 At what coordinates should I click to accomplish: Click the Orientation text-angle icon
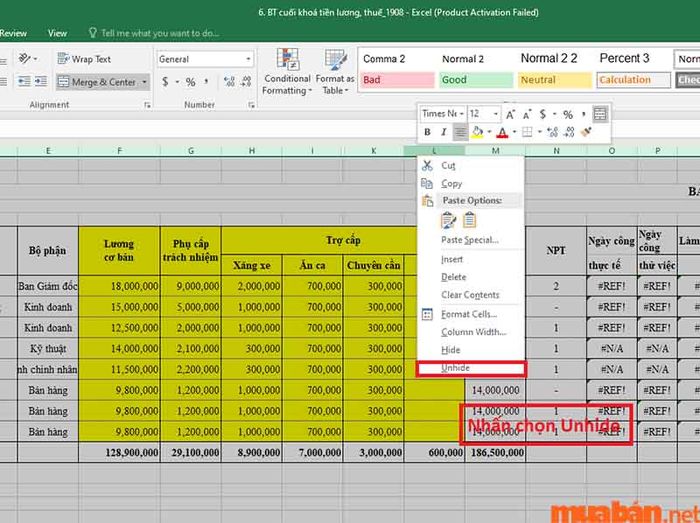point(25,58)
